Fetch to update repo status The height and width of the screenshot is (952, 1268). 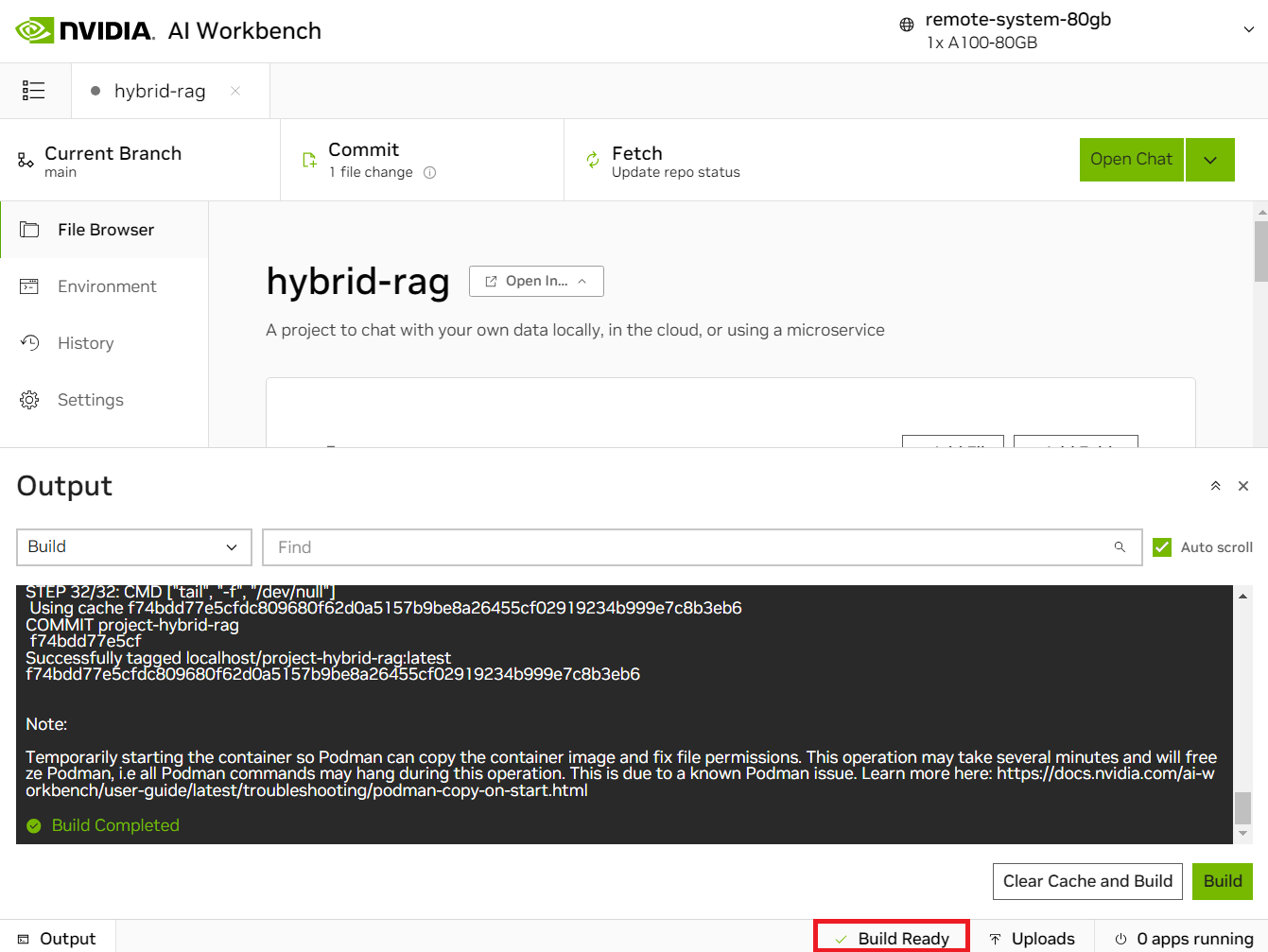[x=675, y=161]
